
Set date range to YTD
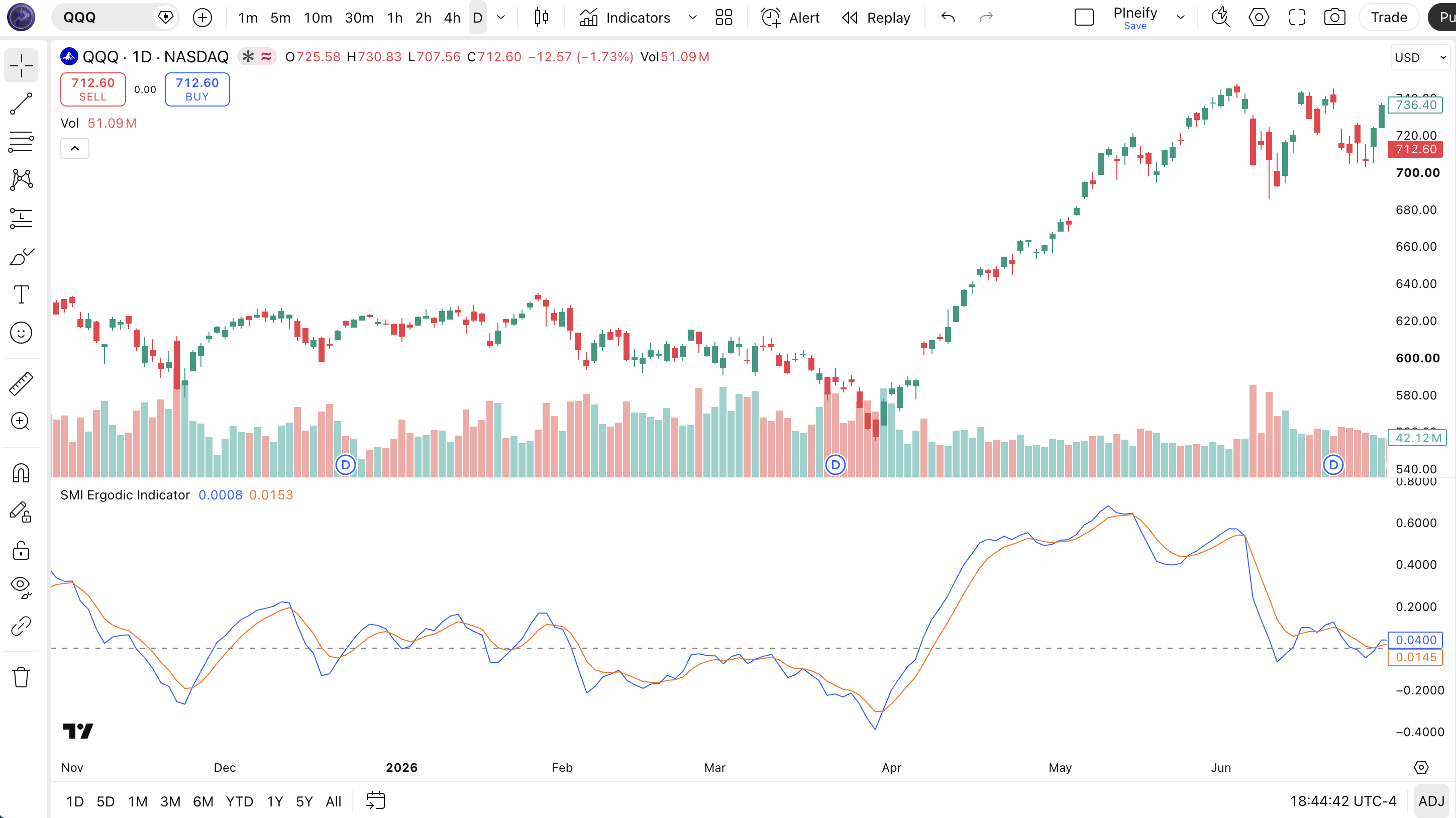point(240,801)
